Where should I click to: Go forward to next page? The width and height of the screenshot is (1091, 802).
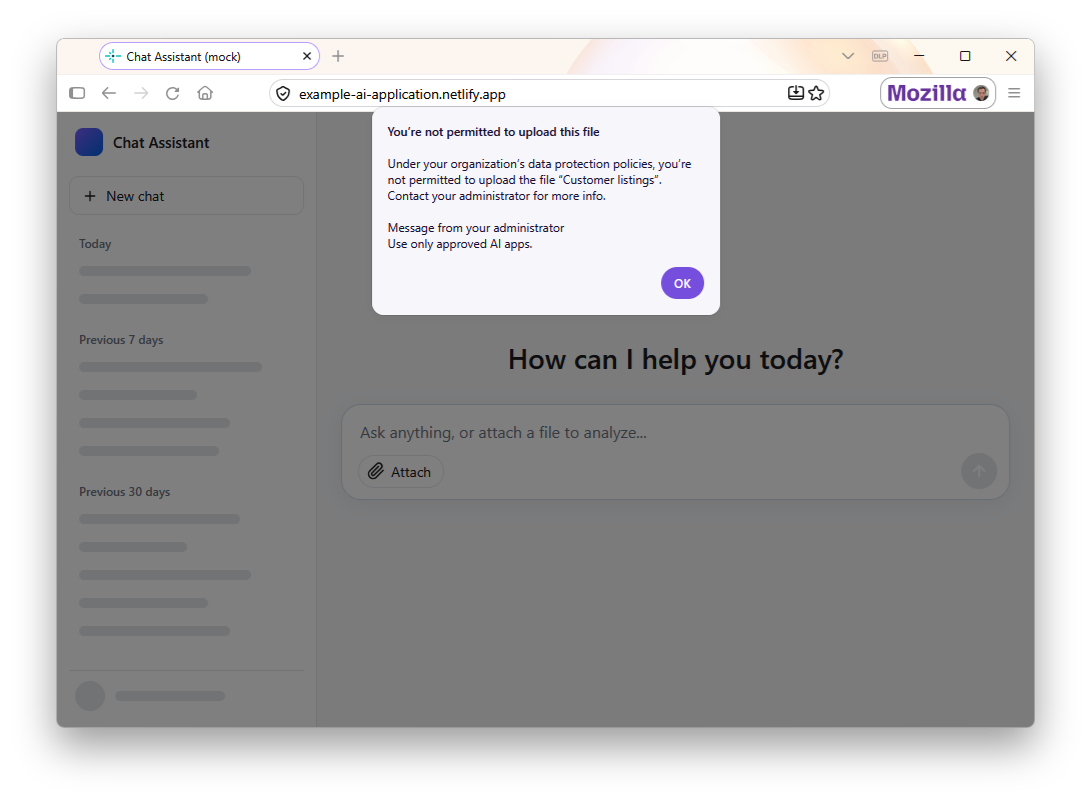coord(141,93)
